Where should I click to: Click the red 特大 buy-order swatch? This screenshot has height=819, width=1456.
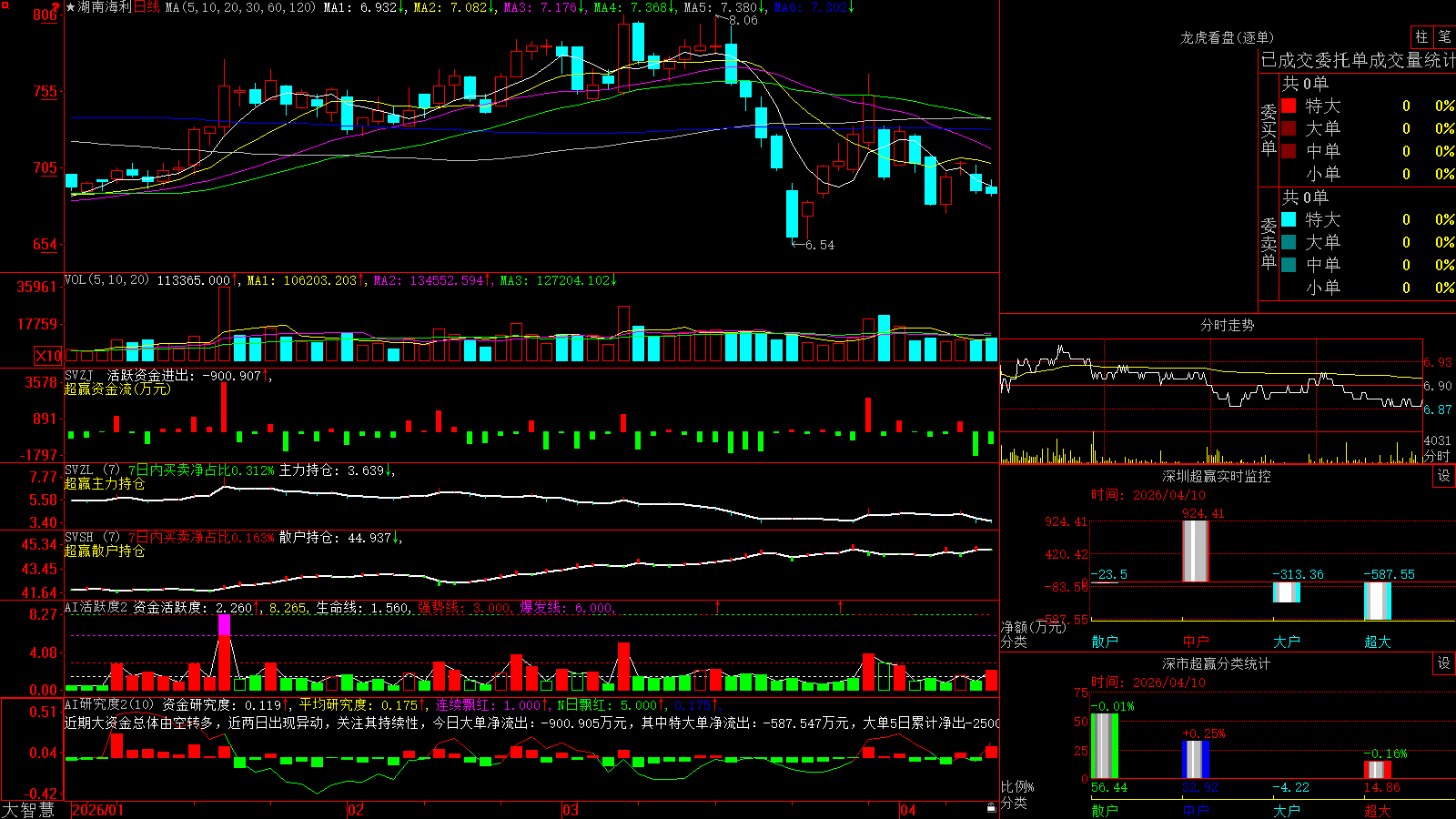point(1289,106)
